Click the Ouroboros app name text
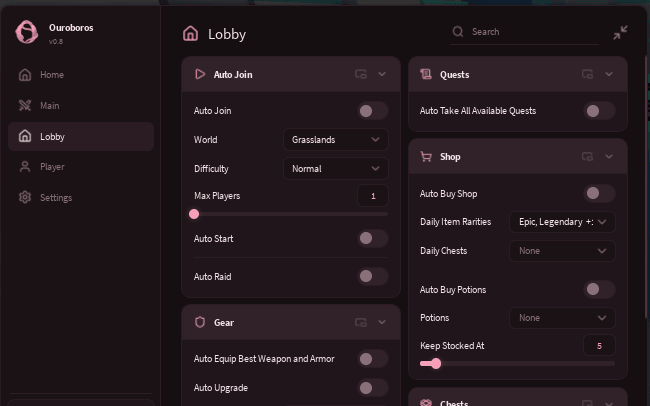The width and height of the screenshot is (650, 406). point(71,28)
